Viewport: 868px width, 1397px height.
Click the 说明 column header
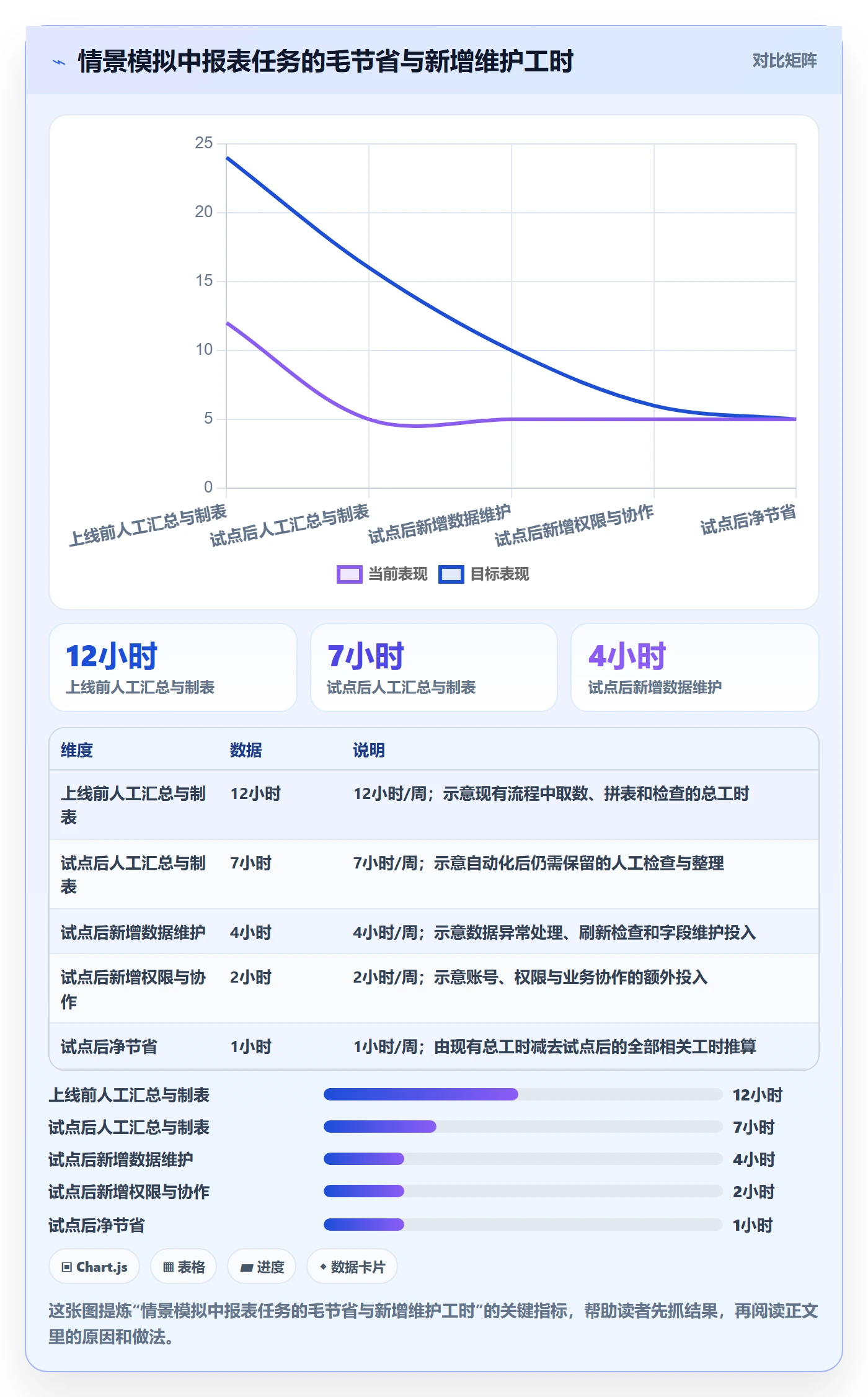[369, 750]
